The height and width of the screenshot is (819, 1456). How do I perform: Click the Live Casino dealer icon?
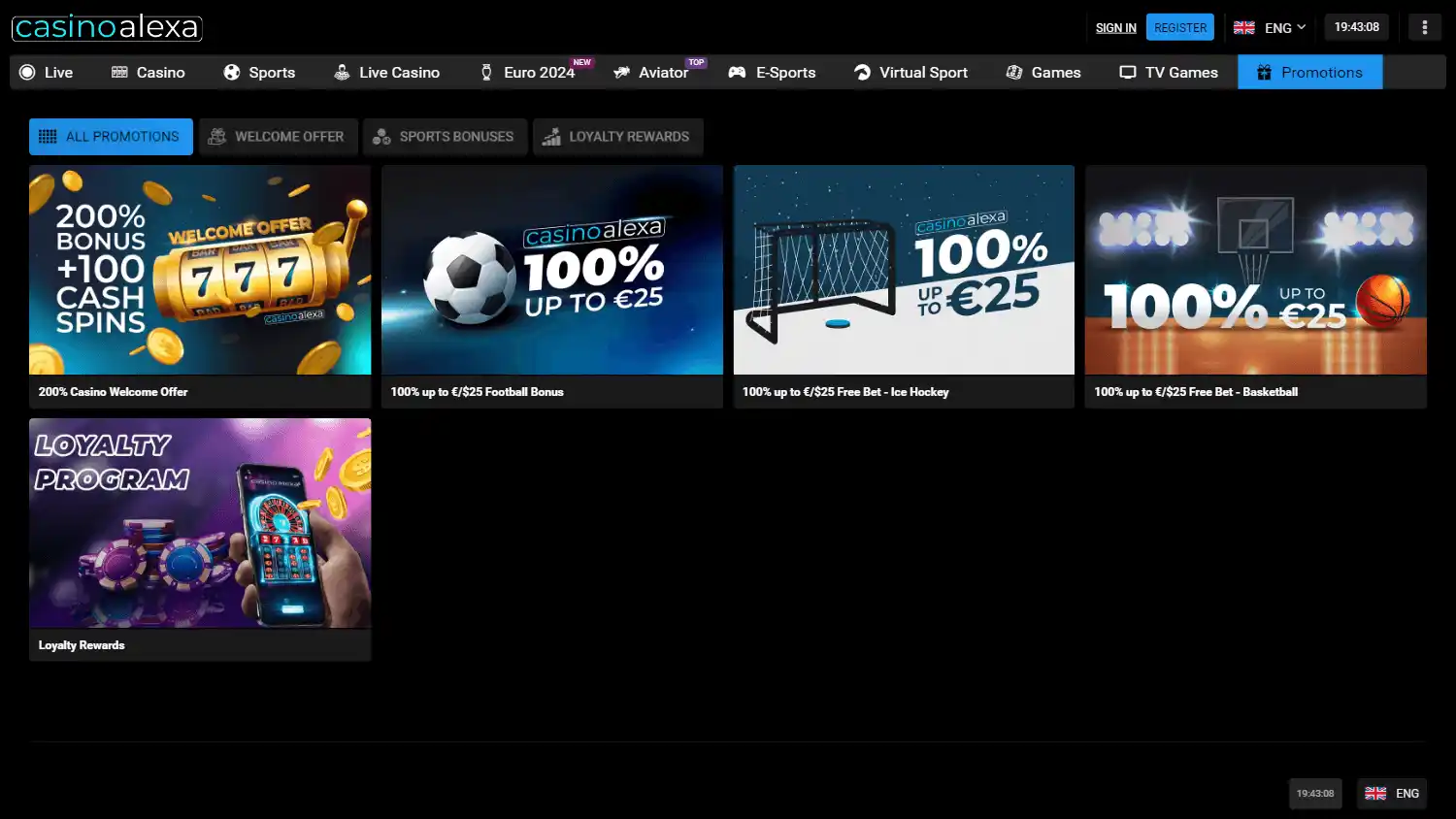click(x=342, y=72)
